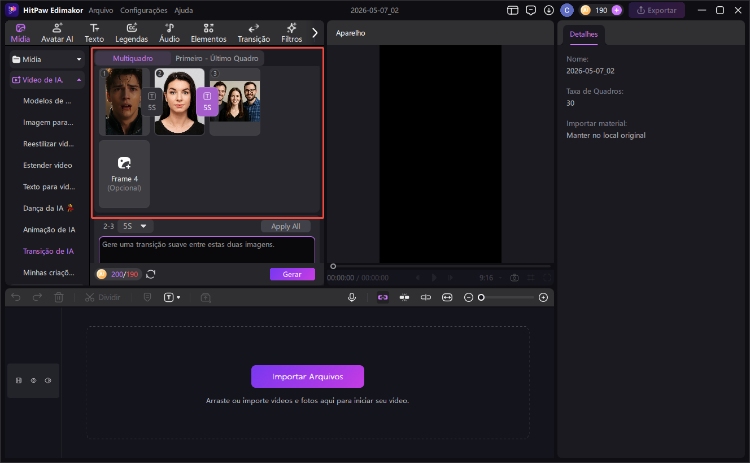
Task: Play the preview video
Action: tap(434, 277)
